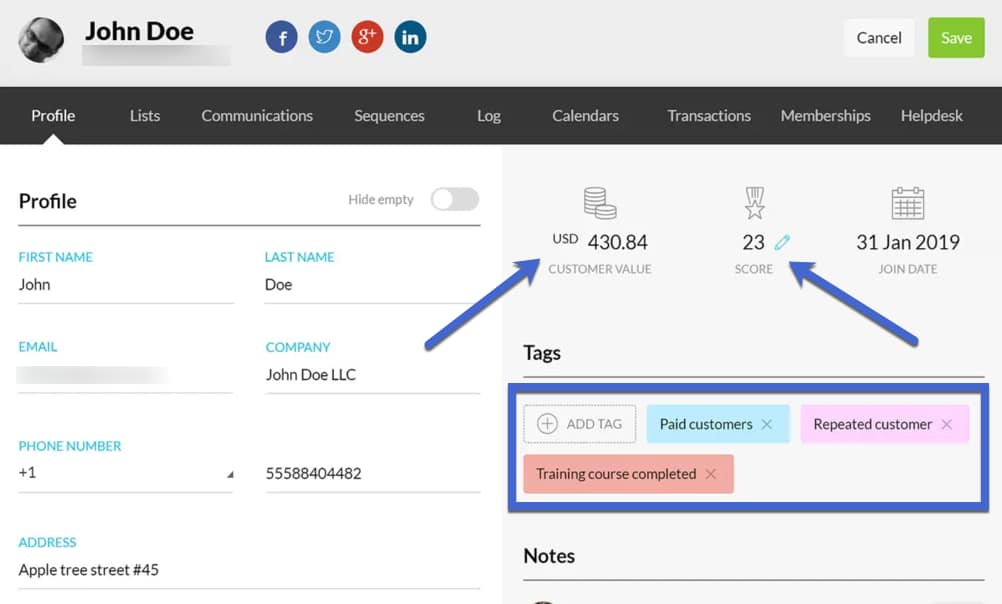The height and width of the screenshot is (604, 1002).
Task: Switch to the Communications tab
Action: tap(256, 115)
